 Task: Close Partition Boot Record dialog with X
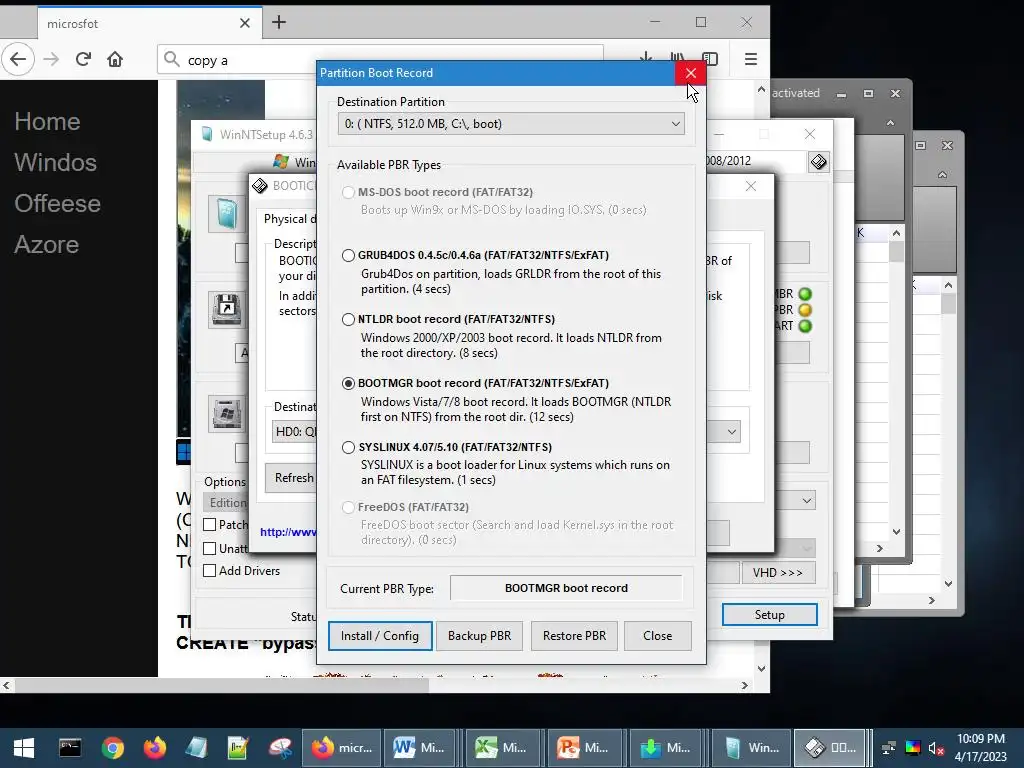pyautogui.click(x=690, y=73)
